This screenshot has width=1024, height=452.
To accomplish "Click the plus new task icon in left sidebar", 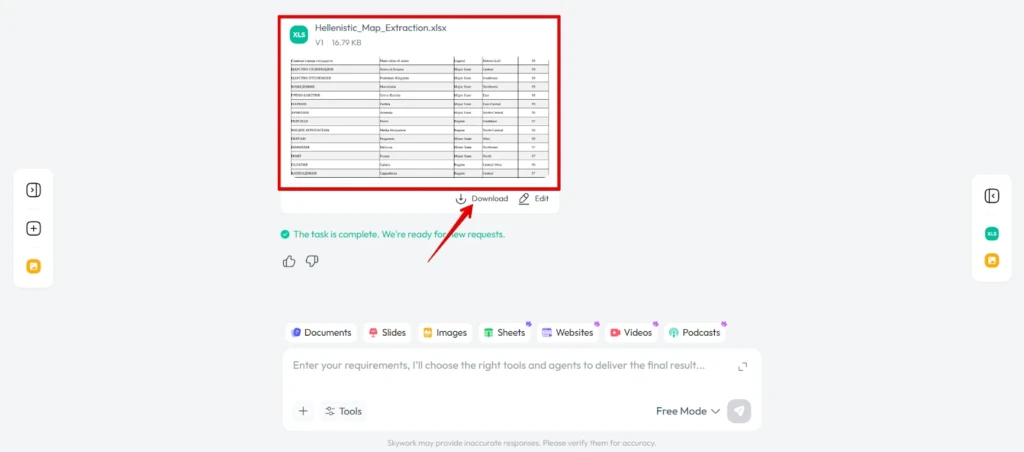I will tap(33, 229).
